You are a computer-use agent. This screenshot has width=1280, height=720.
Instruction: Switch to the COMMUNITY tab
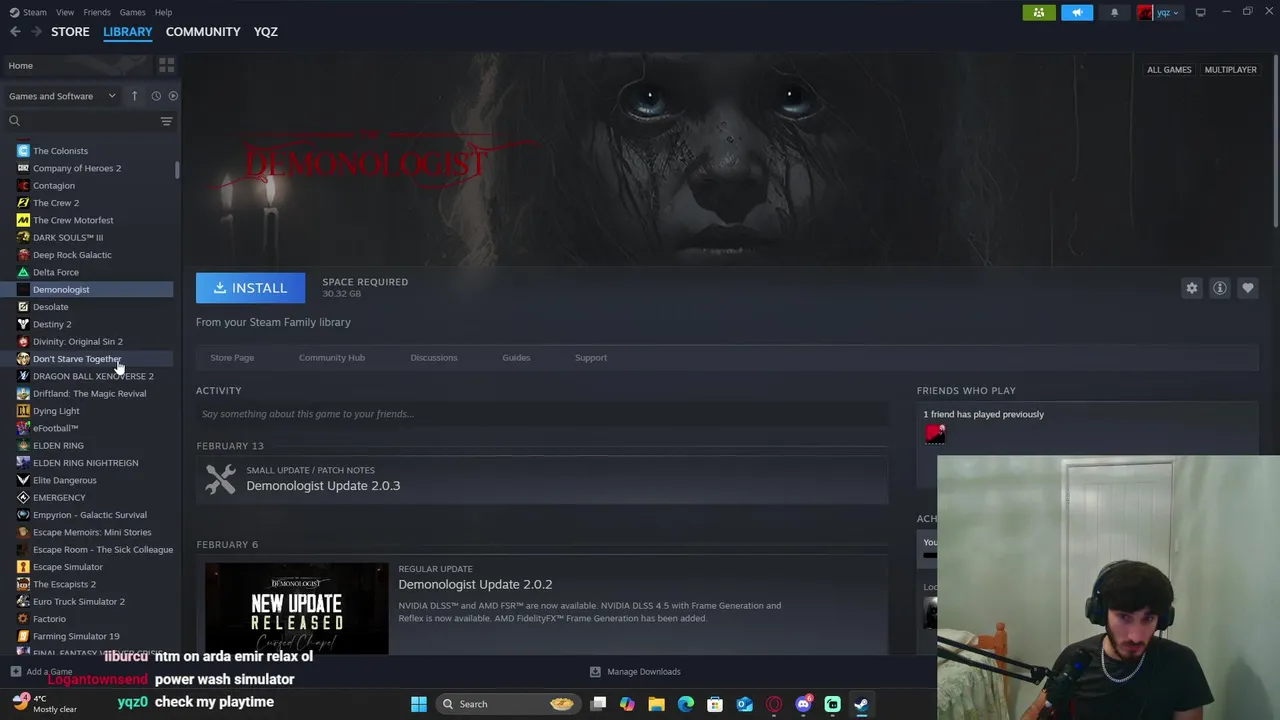tap(203, 32)
